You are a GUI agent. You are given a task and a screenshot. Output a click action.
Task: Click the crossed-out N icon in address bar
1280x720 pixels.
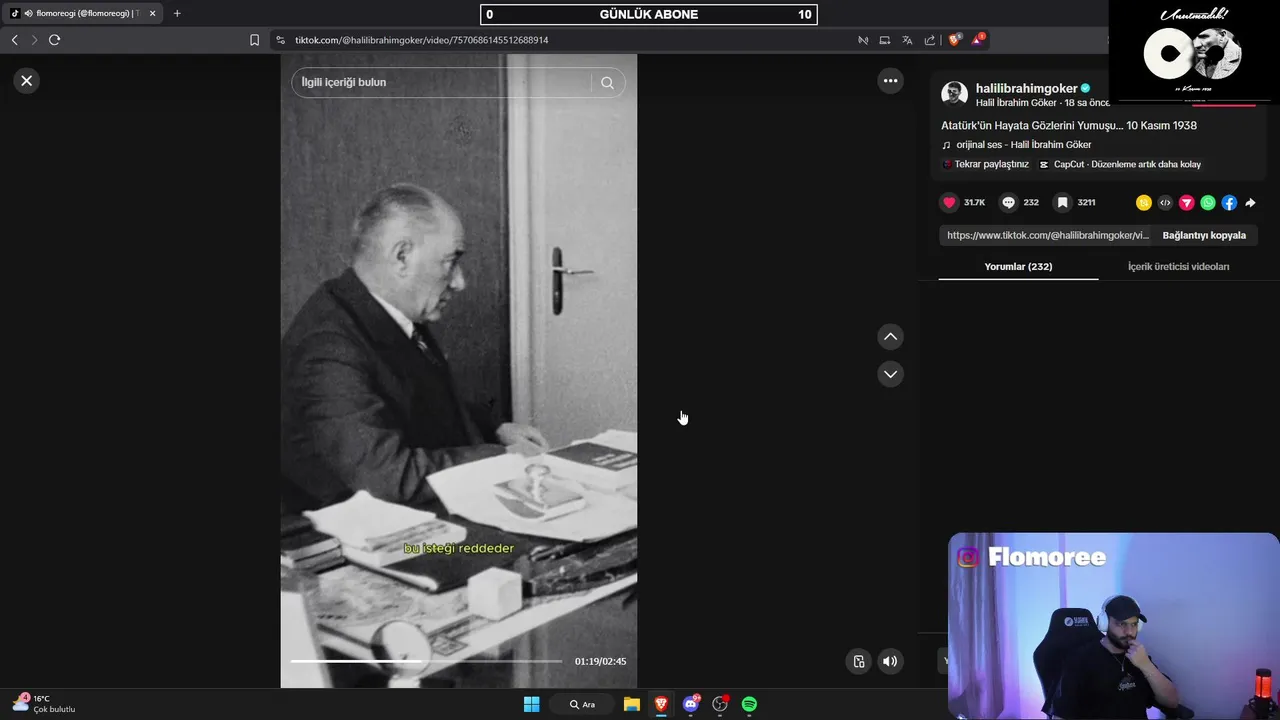click(x=863, y=40)
